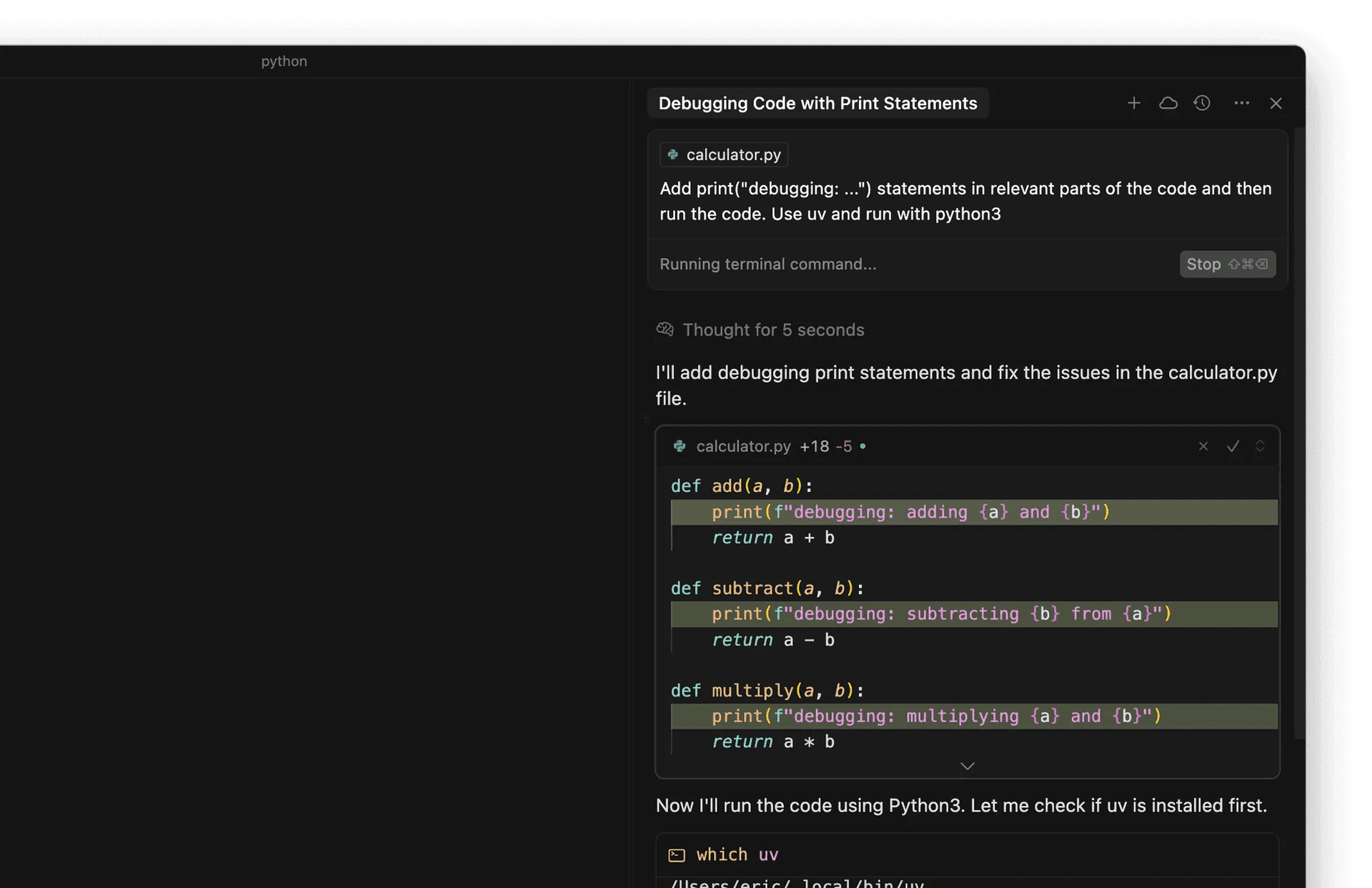Click the unsaved dot indicator after -5
Viewport: 1372px width, 888px height.
point(863,446)
